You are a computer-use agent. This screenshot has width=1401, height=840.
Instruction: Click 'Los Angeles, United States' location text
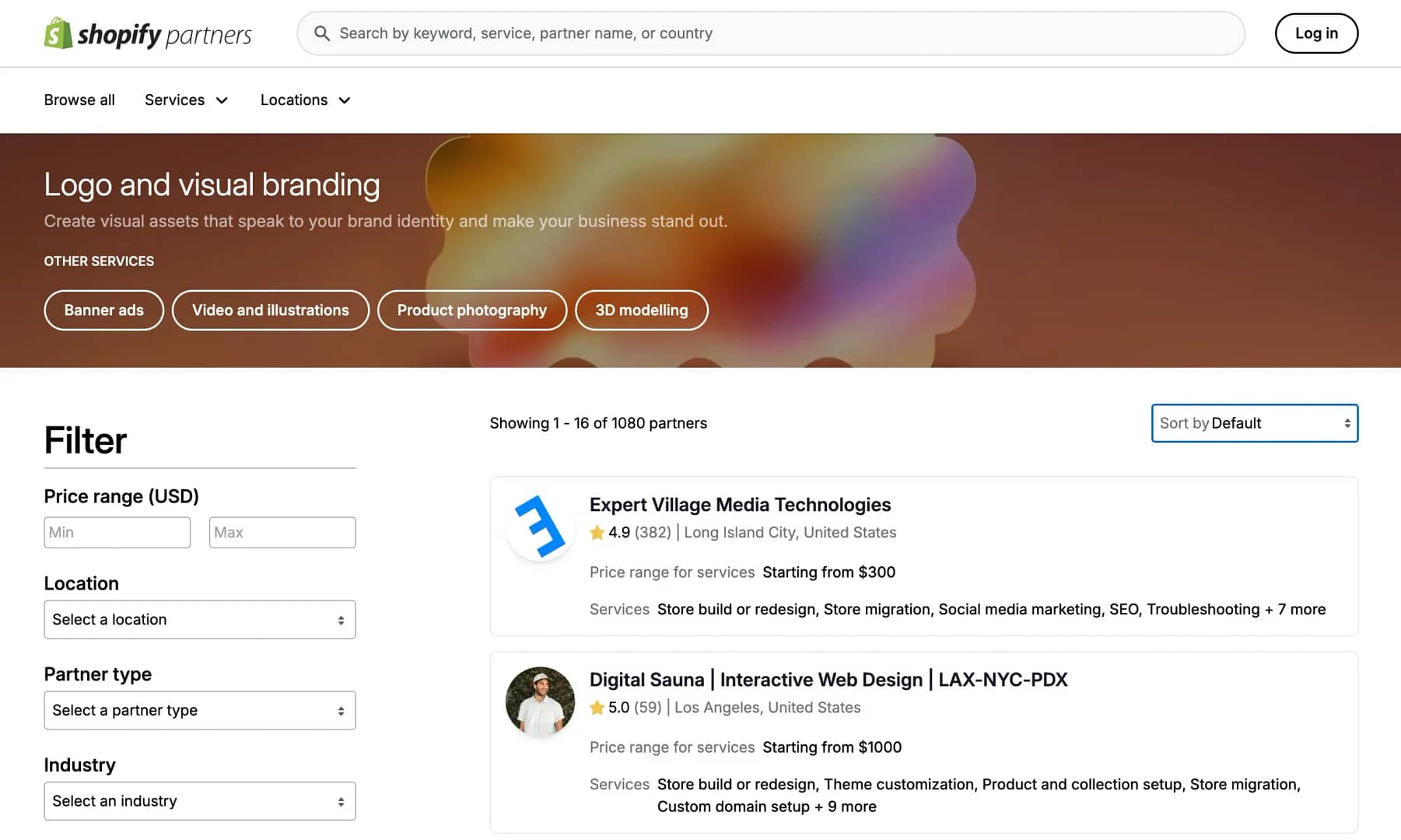(767, 708)
